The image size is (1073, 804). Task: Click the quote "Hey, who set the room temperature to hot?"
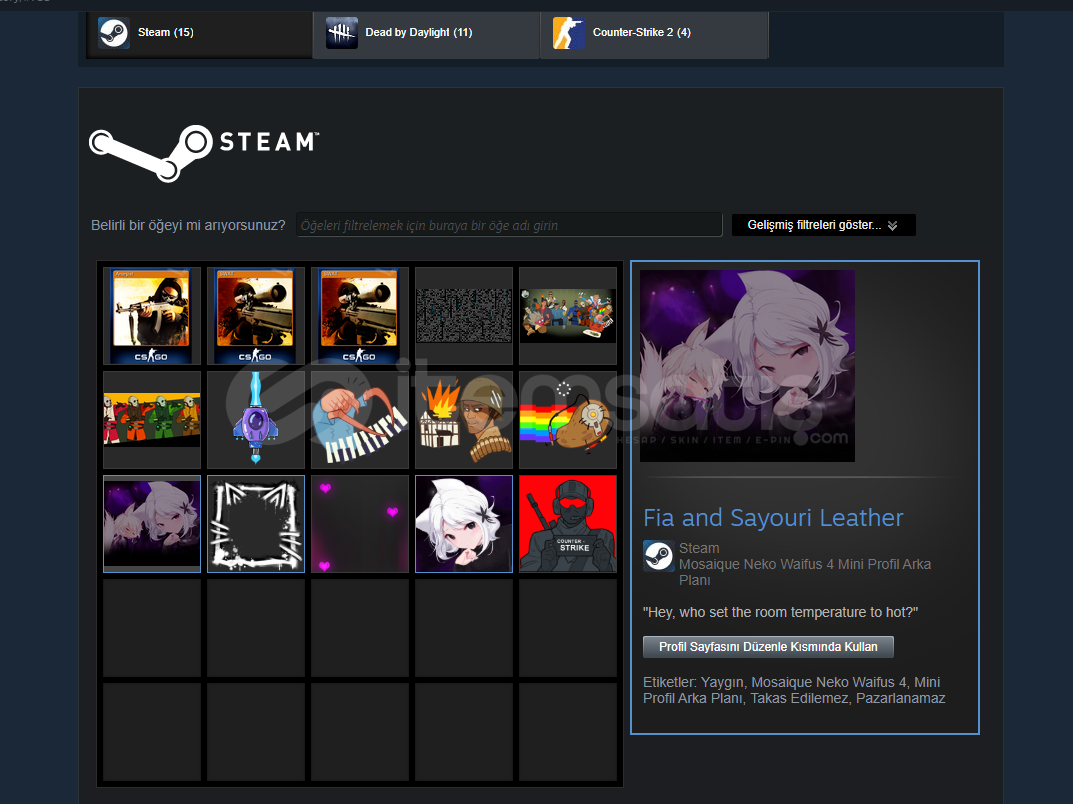780,612
